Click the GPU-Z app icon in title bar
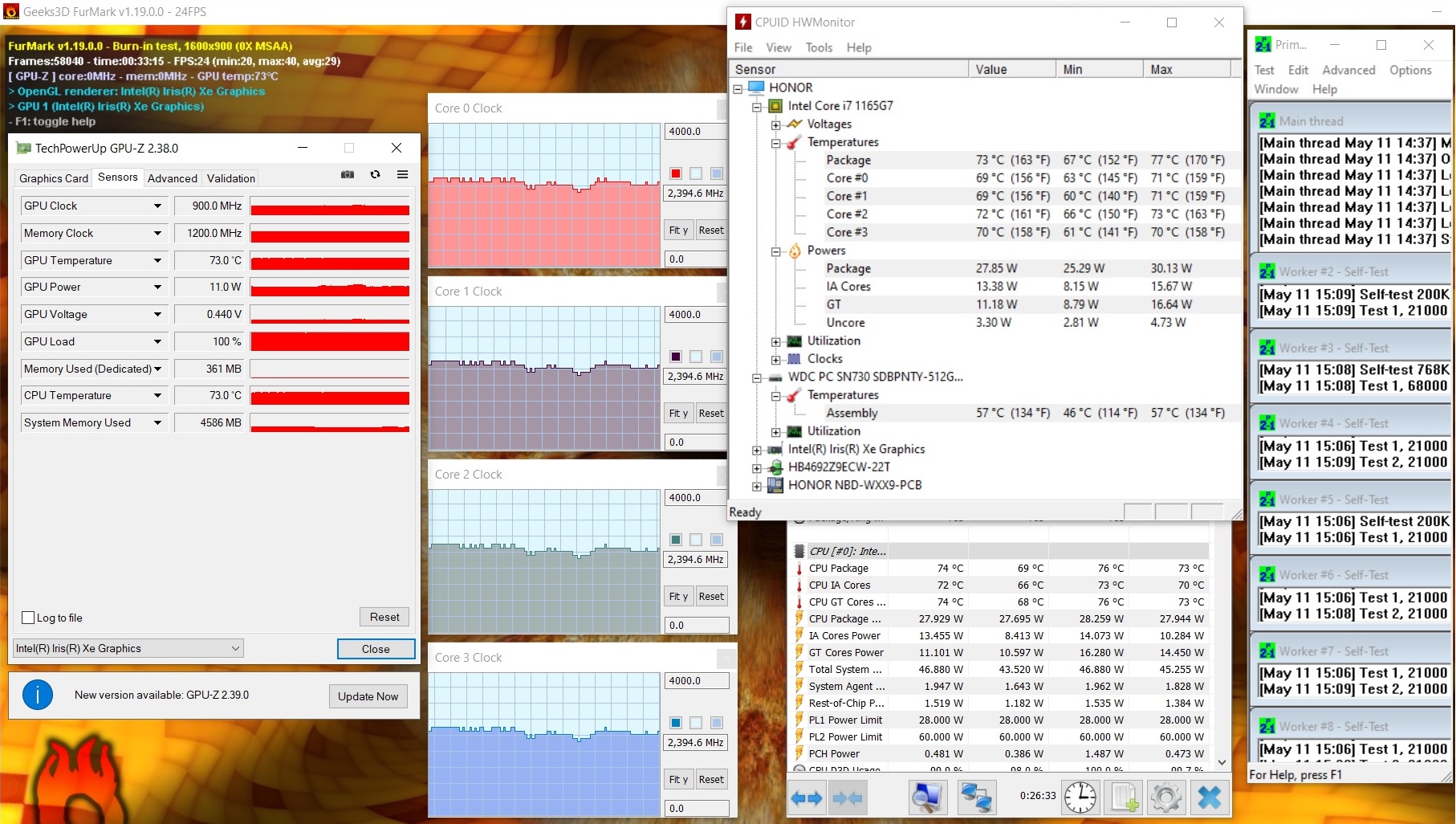Viewport: 1456px width, 824px height. tap(23, 148)
